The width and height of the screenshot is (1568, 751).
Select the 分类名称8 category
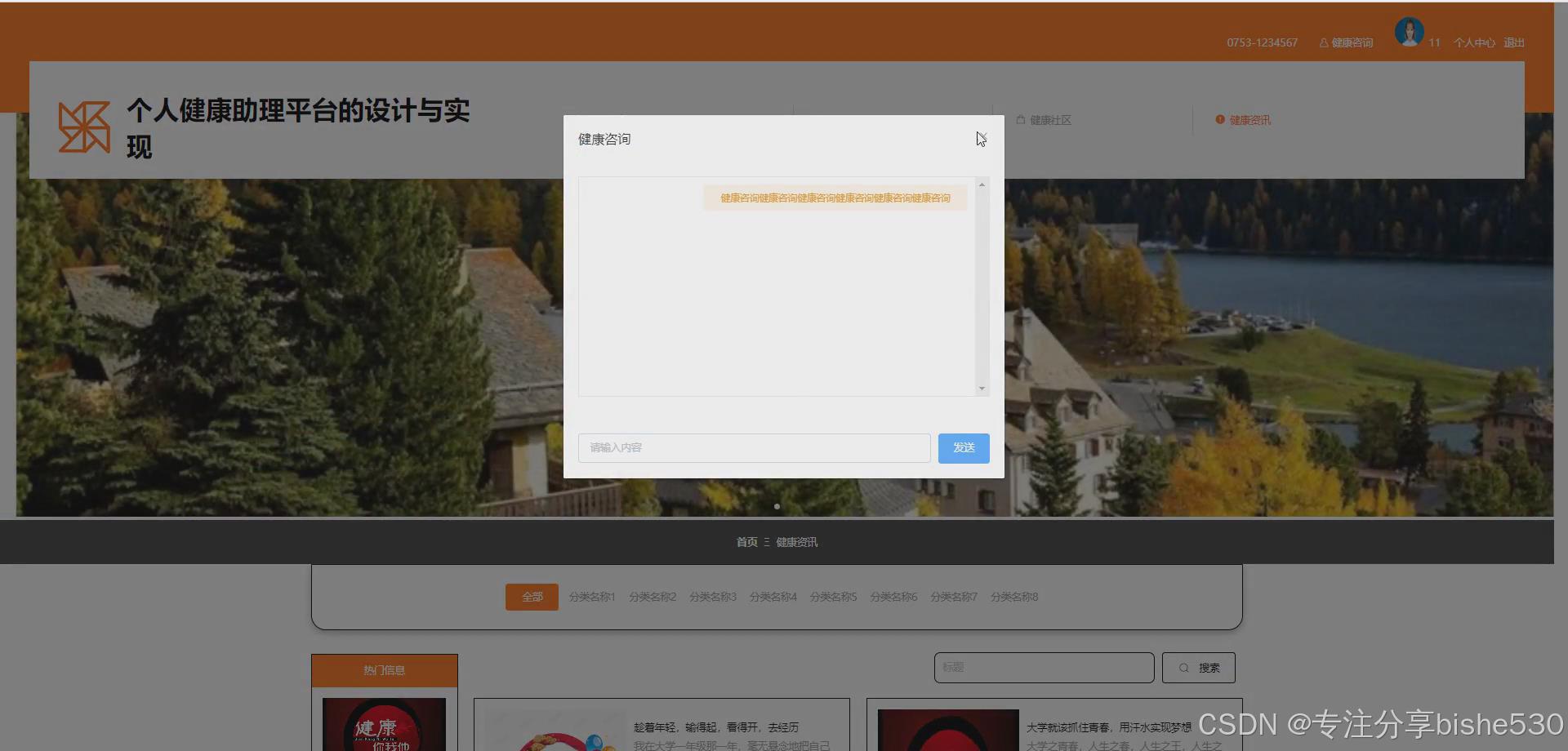point(1014,597)
